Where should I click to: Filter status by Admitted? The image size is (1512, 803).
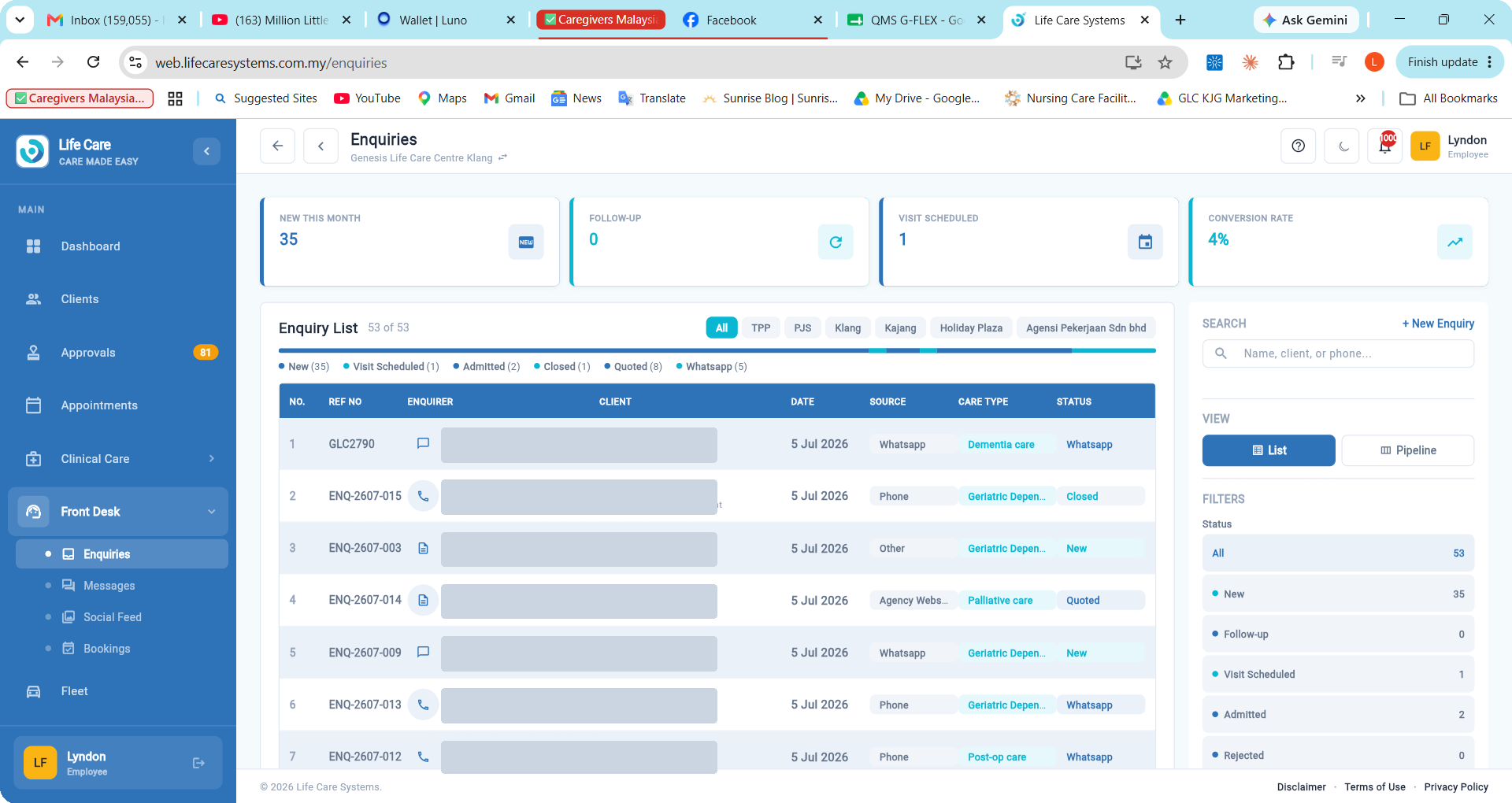coord(1338,715)
